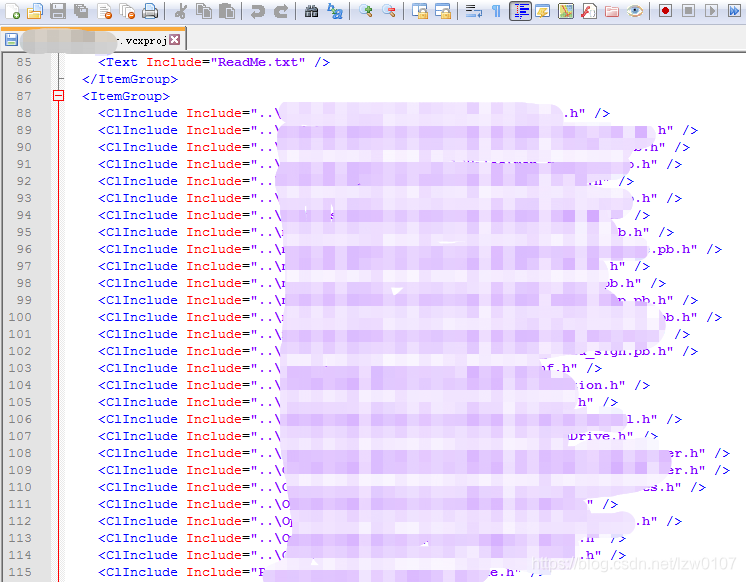Stop macro recording with the stop icon
The height and width of the screenshot is (582, 746).
[x=688, y=10]
